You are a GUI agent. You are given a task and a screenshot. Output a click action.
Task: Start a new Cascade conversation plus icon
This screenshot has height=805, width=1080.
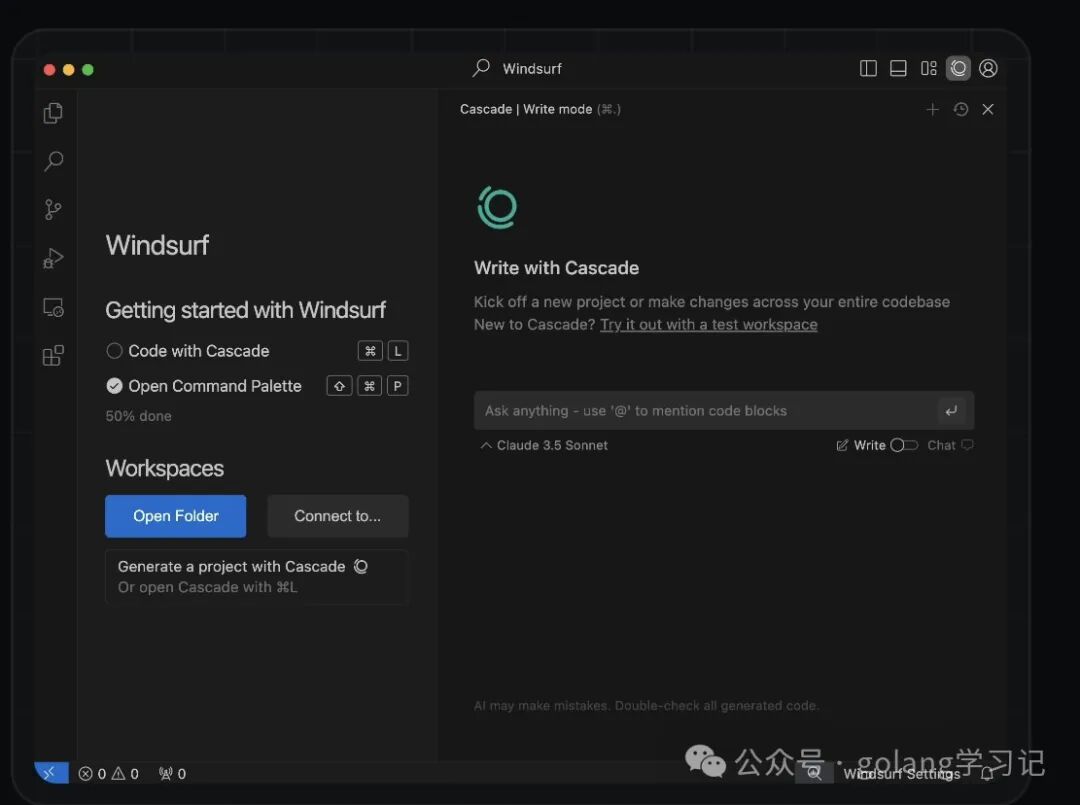pos(932,109)
